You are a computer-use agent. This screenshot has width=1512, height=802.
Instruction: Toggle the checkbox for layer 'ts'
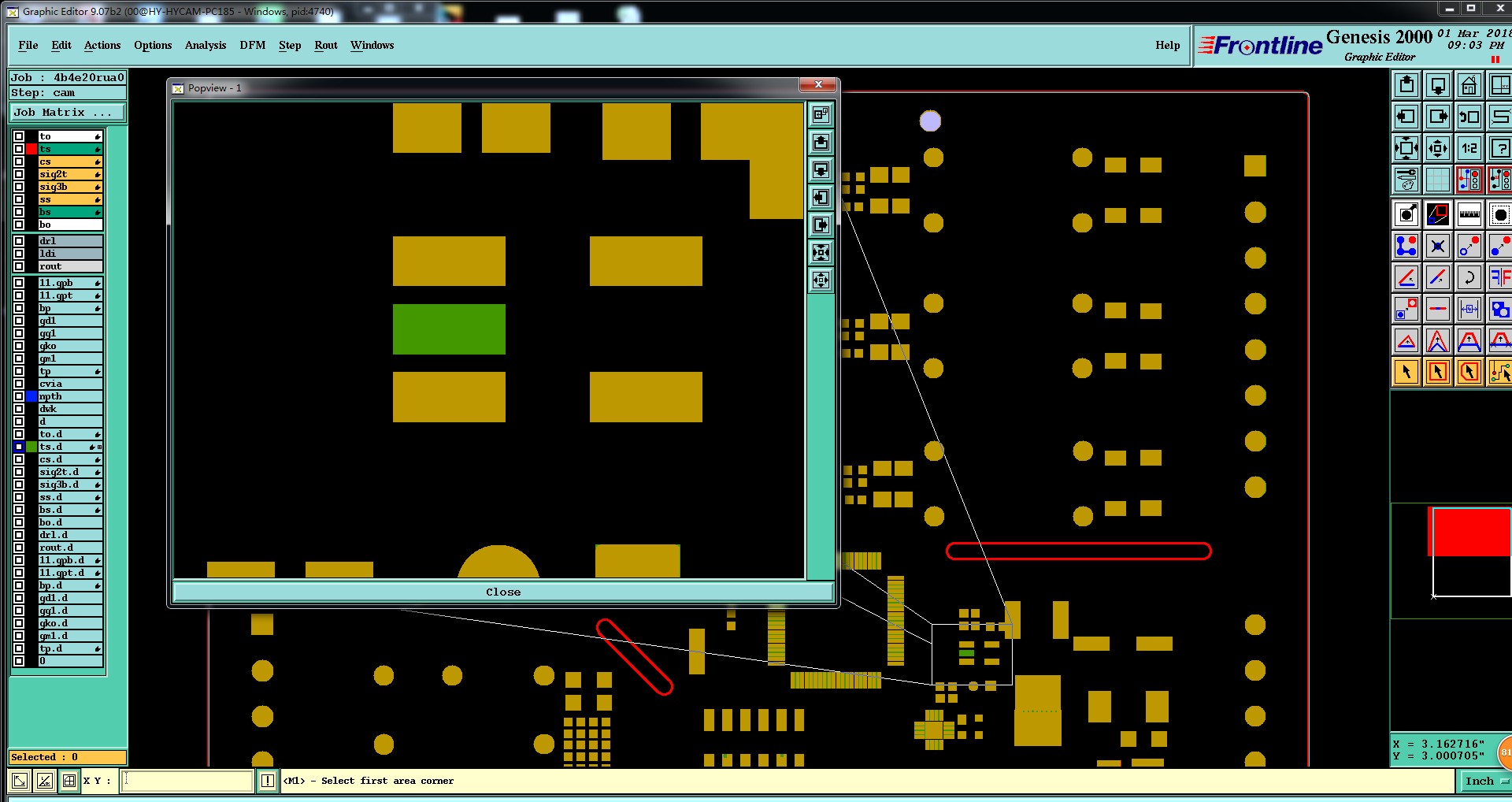[x=19, y=149]
